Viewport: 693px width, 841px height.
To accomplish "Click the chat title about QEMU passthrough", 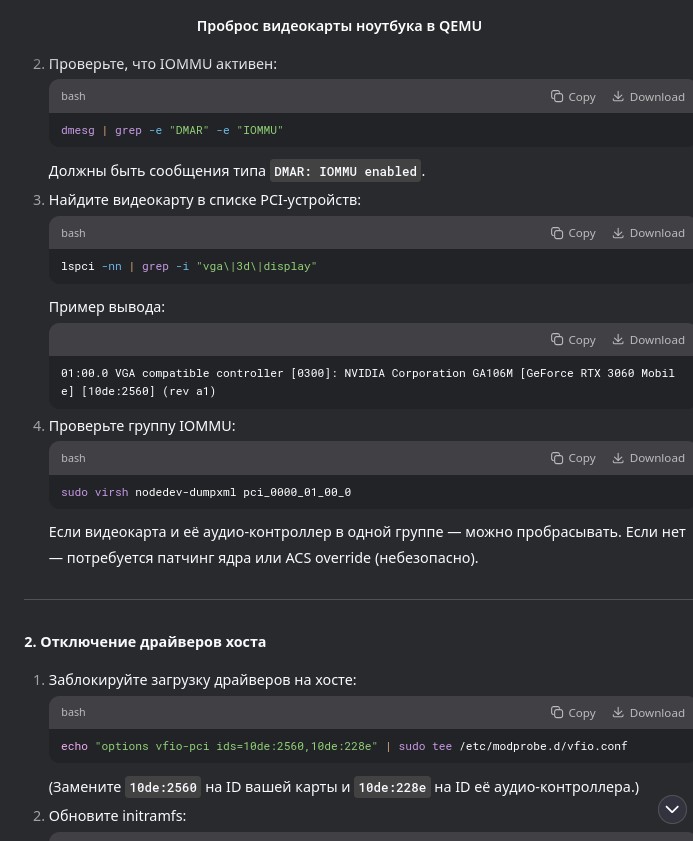I will [x=339, y=26].
